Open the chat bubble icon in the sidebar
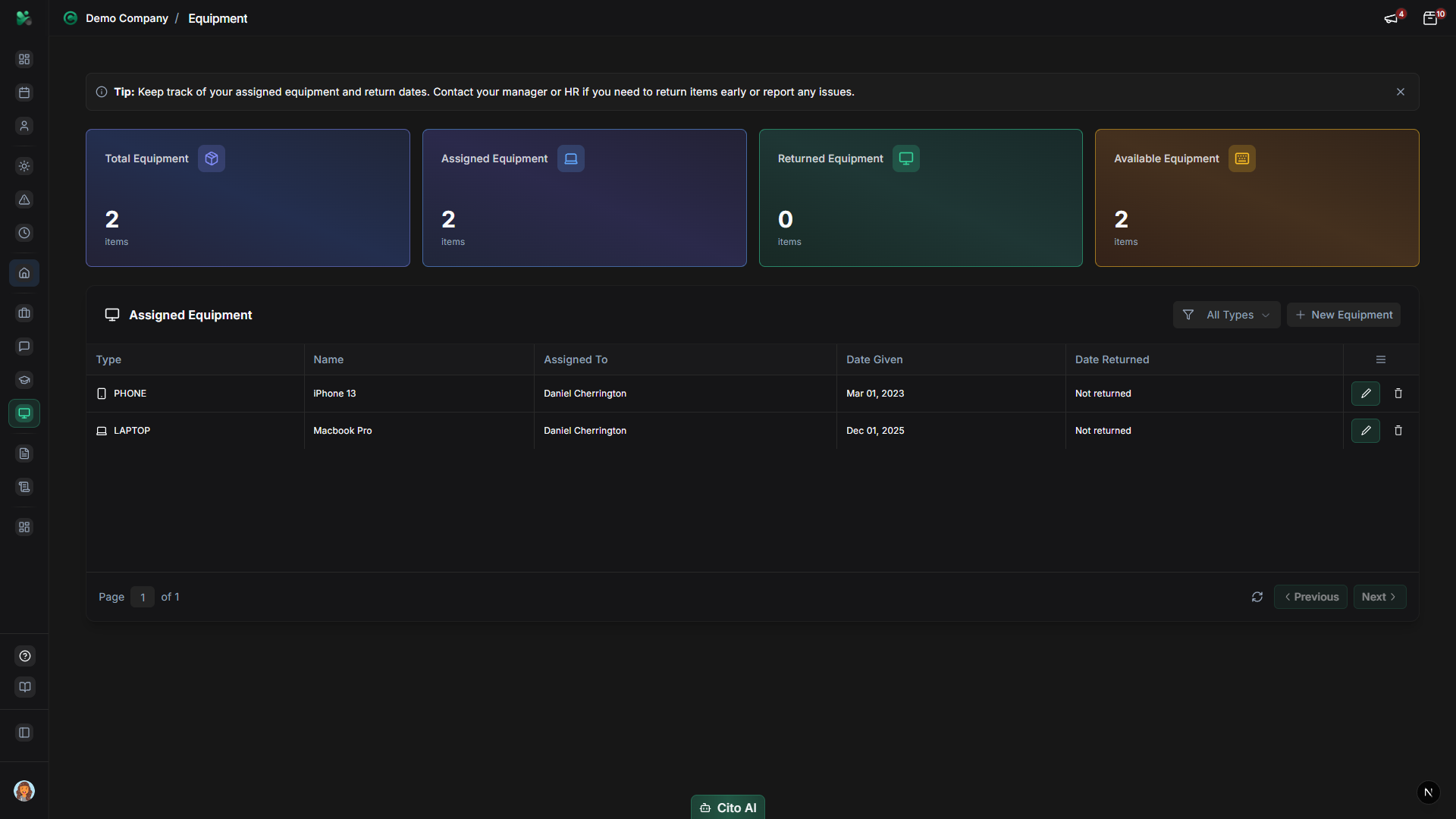Image resolution: width=1456 pixels, height=819 pixels. tap(24, 347)
